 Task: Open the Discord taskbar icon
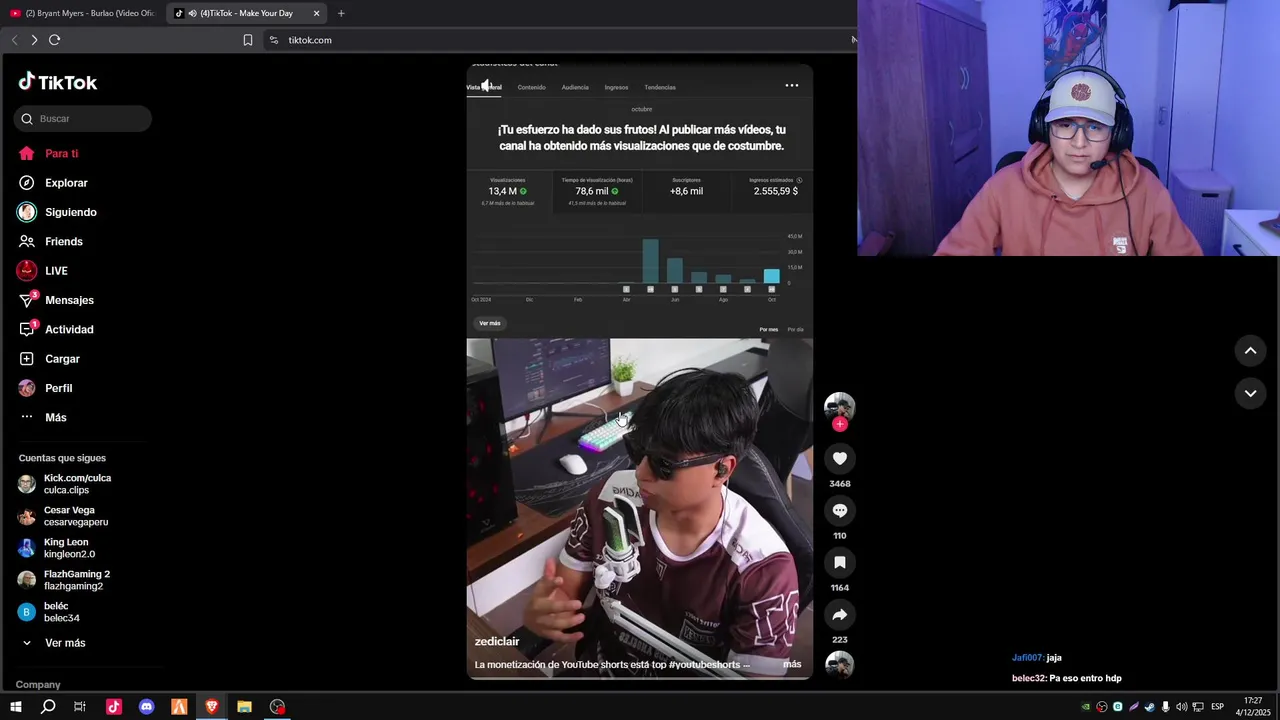tap(147, 707)
